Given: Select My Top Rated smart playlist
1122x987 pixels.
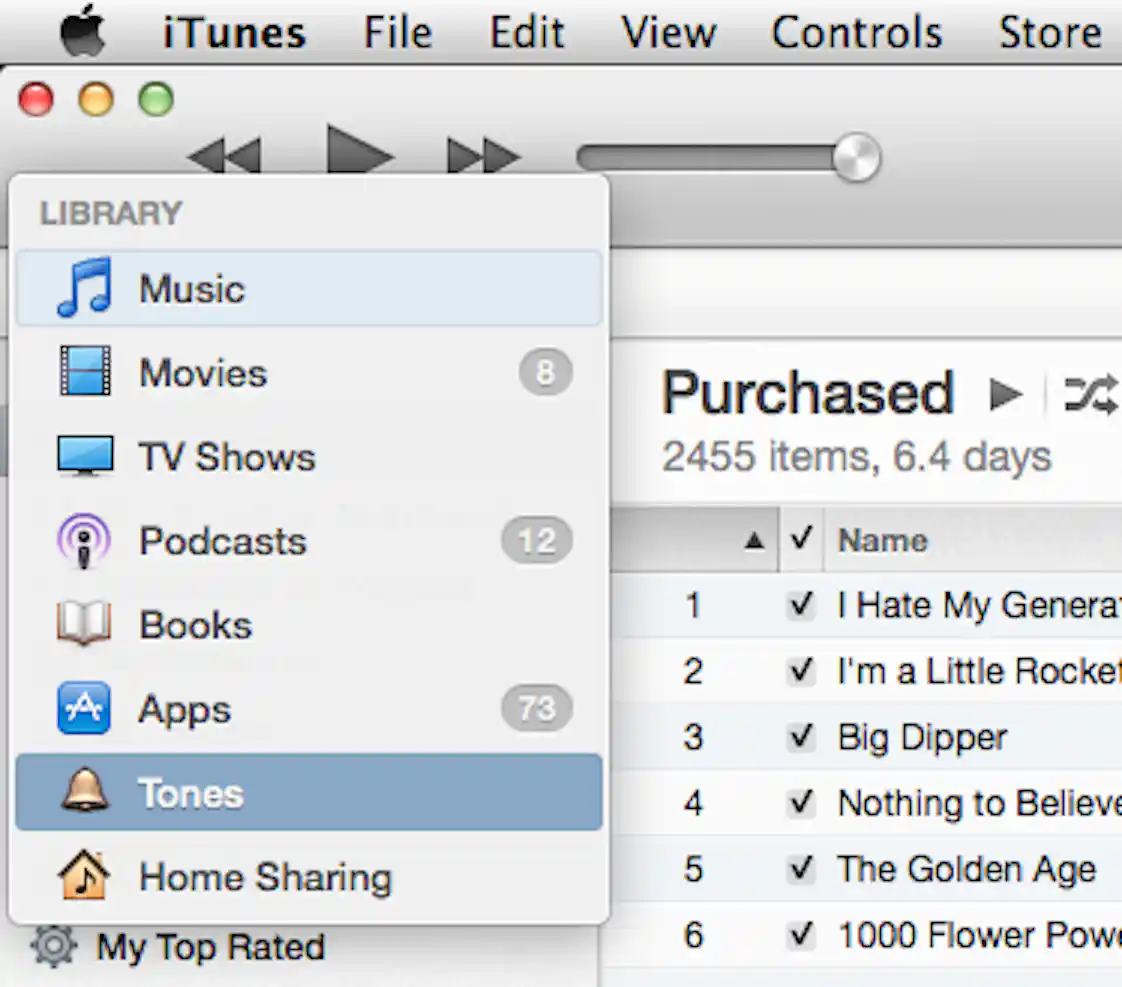Looking at the screenshot, I should coord(212,946).
